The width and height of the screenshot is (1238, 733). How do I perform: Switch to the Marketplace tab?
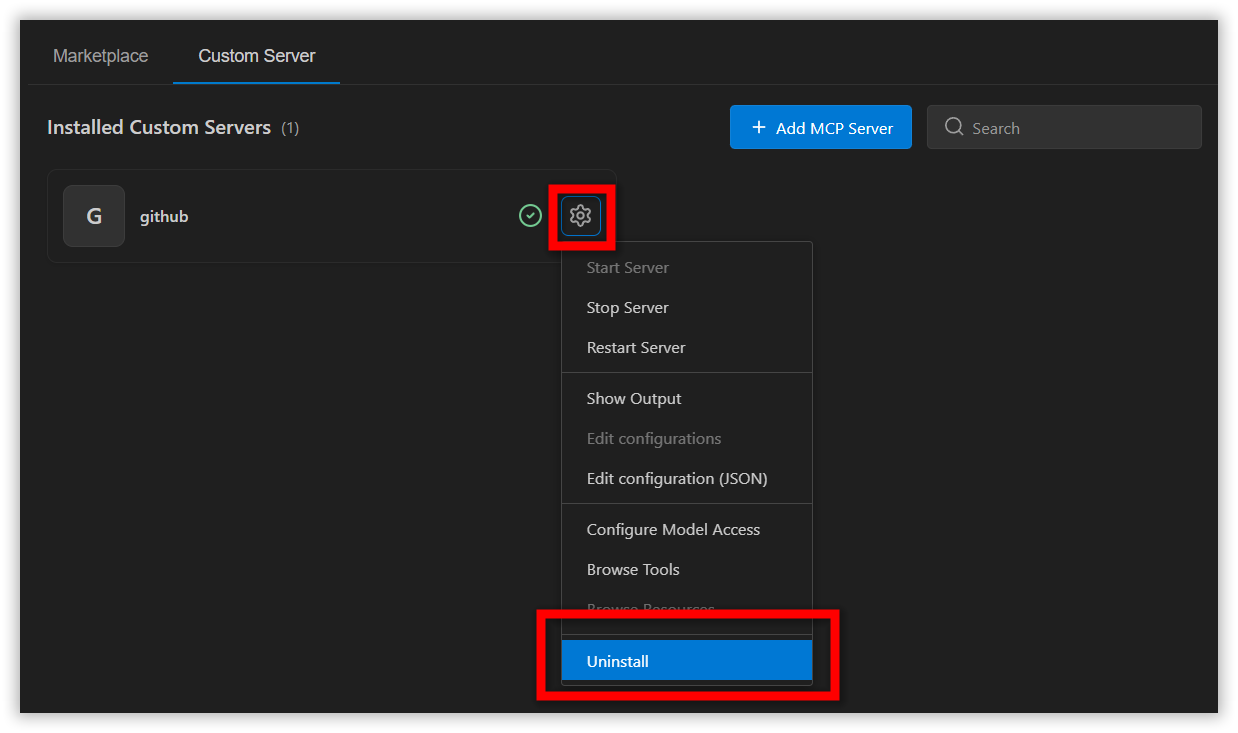point(100,56)
